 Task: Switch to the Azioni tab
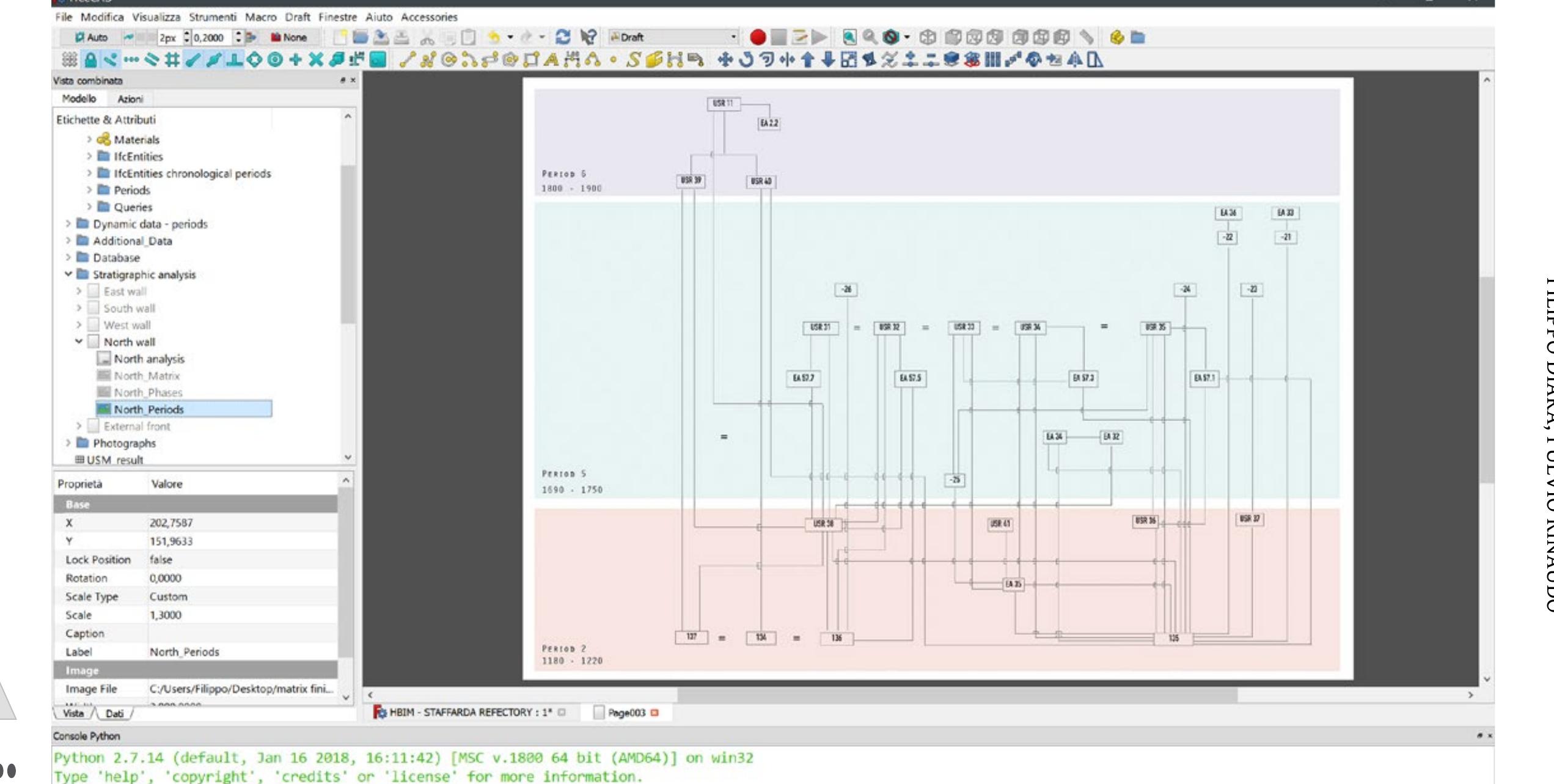[130, 99]
